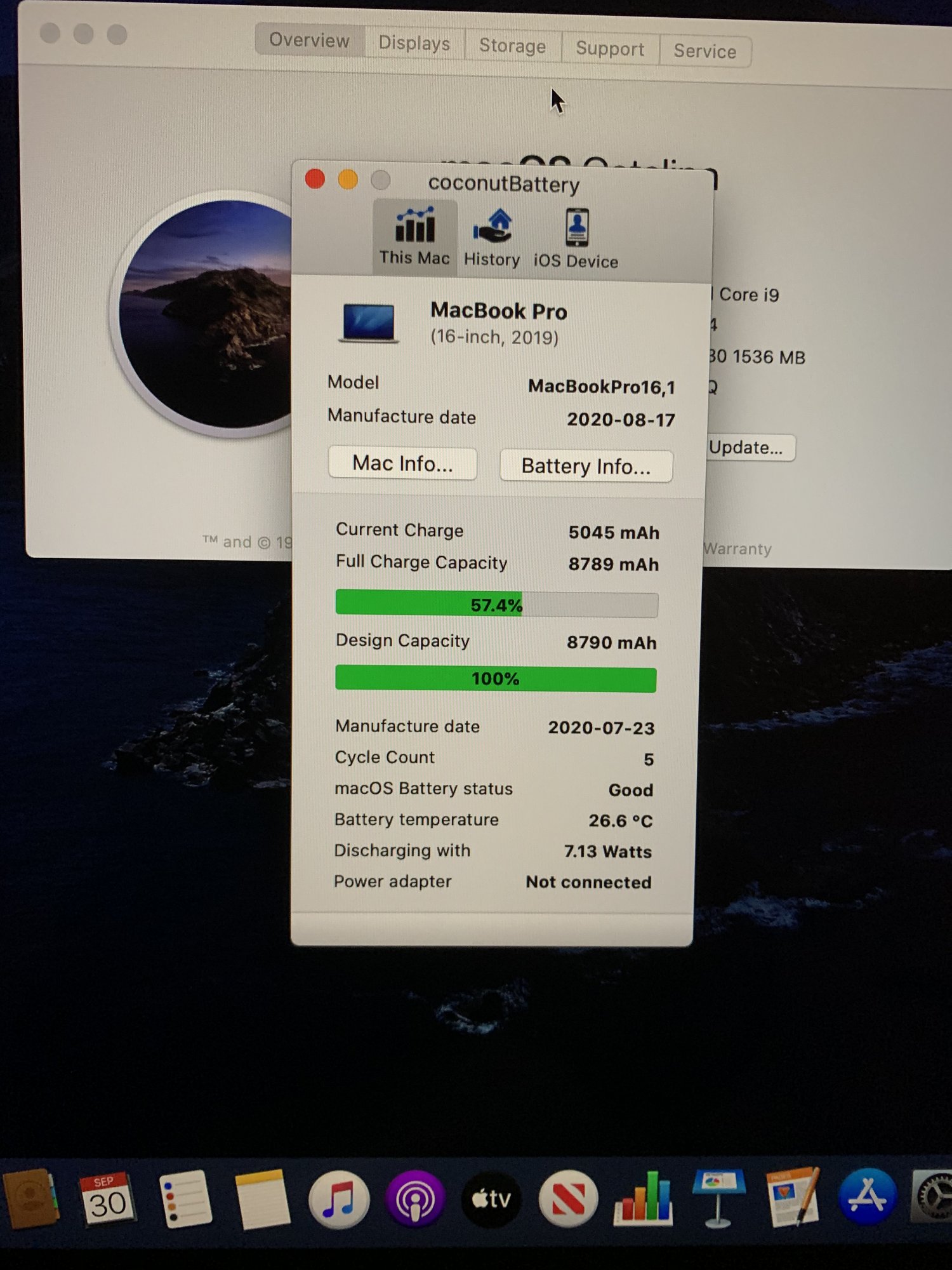Click the 5045 mAh current charge value
The width and height of the screenshot is (952, 1270).
(x=614, y=532)
